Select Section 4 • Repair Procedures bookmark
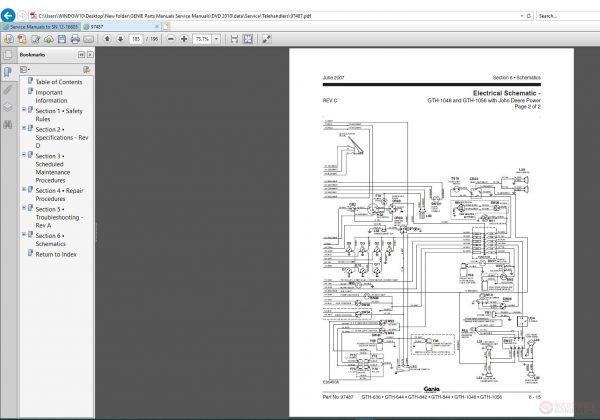 [59, 195]
